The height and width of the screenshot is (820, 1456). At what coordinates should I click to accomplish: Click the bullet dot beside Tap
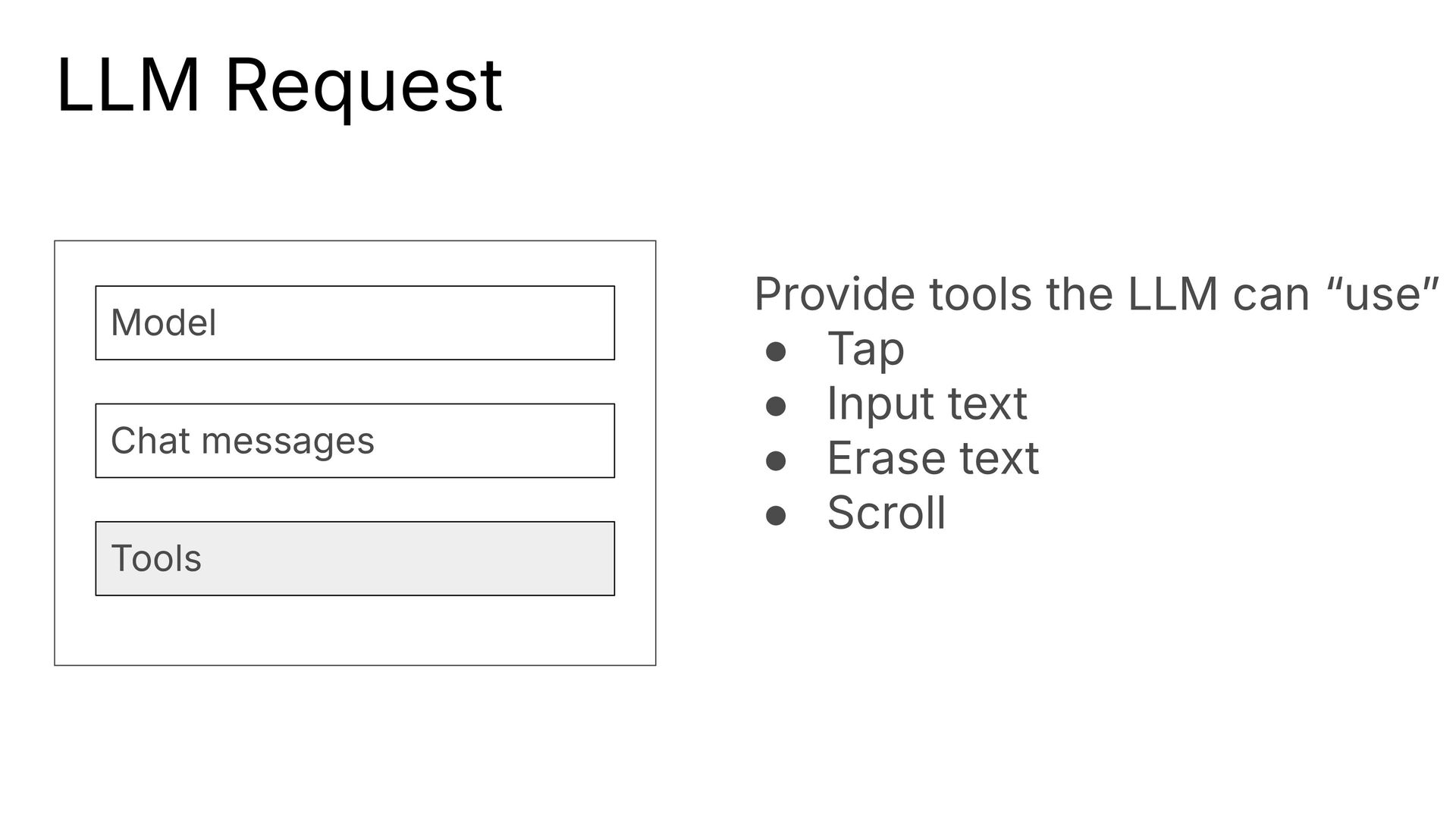775,352
